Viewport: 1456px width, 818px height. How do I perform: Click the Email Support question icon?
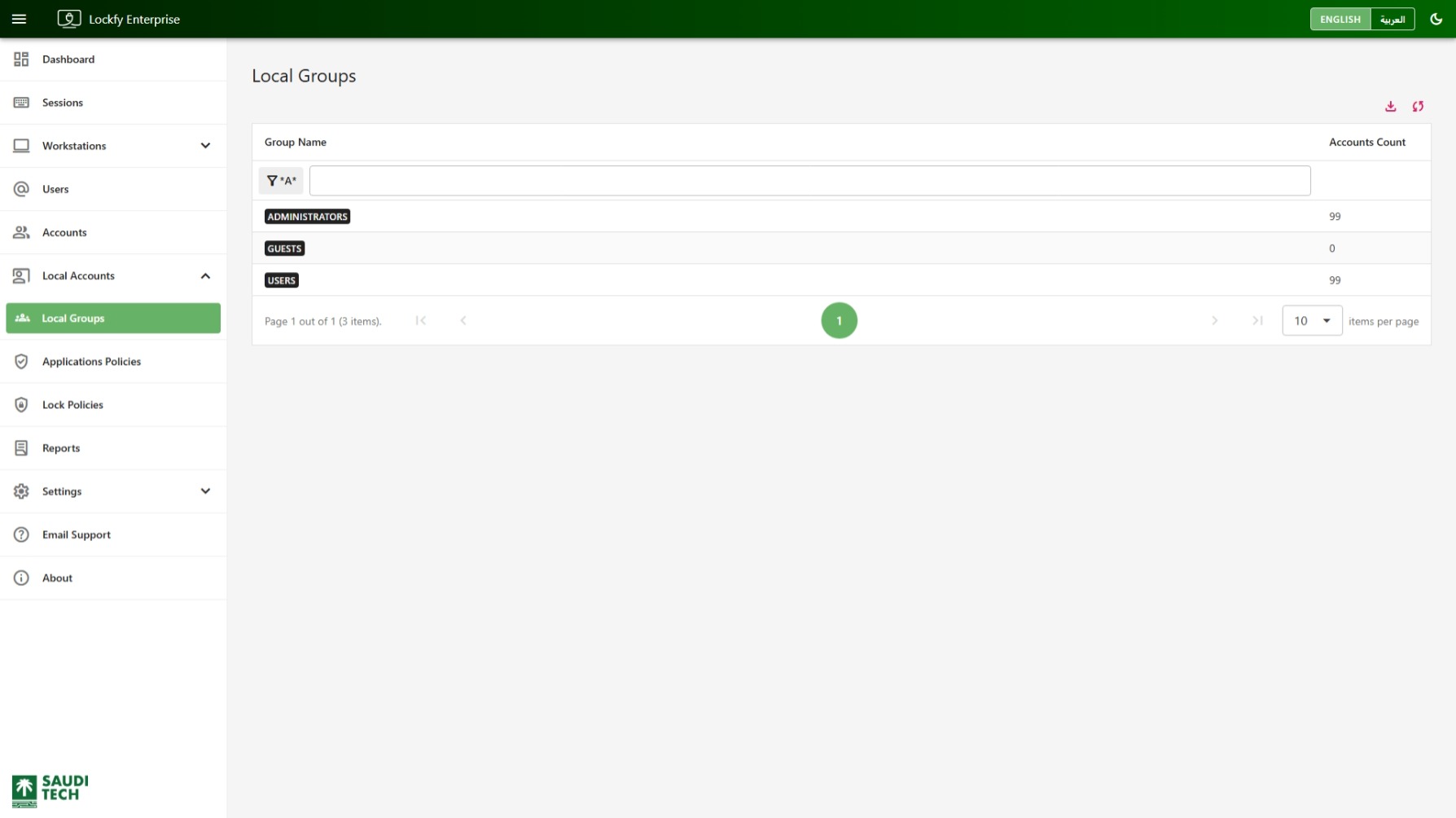[21, 534]
